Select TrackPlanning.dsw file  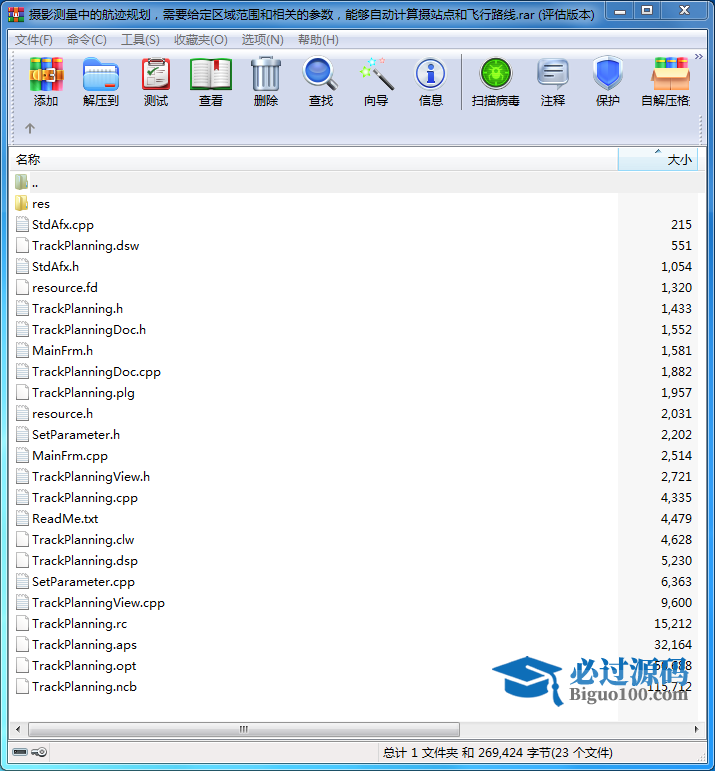click(x=86, y=246)
